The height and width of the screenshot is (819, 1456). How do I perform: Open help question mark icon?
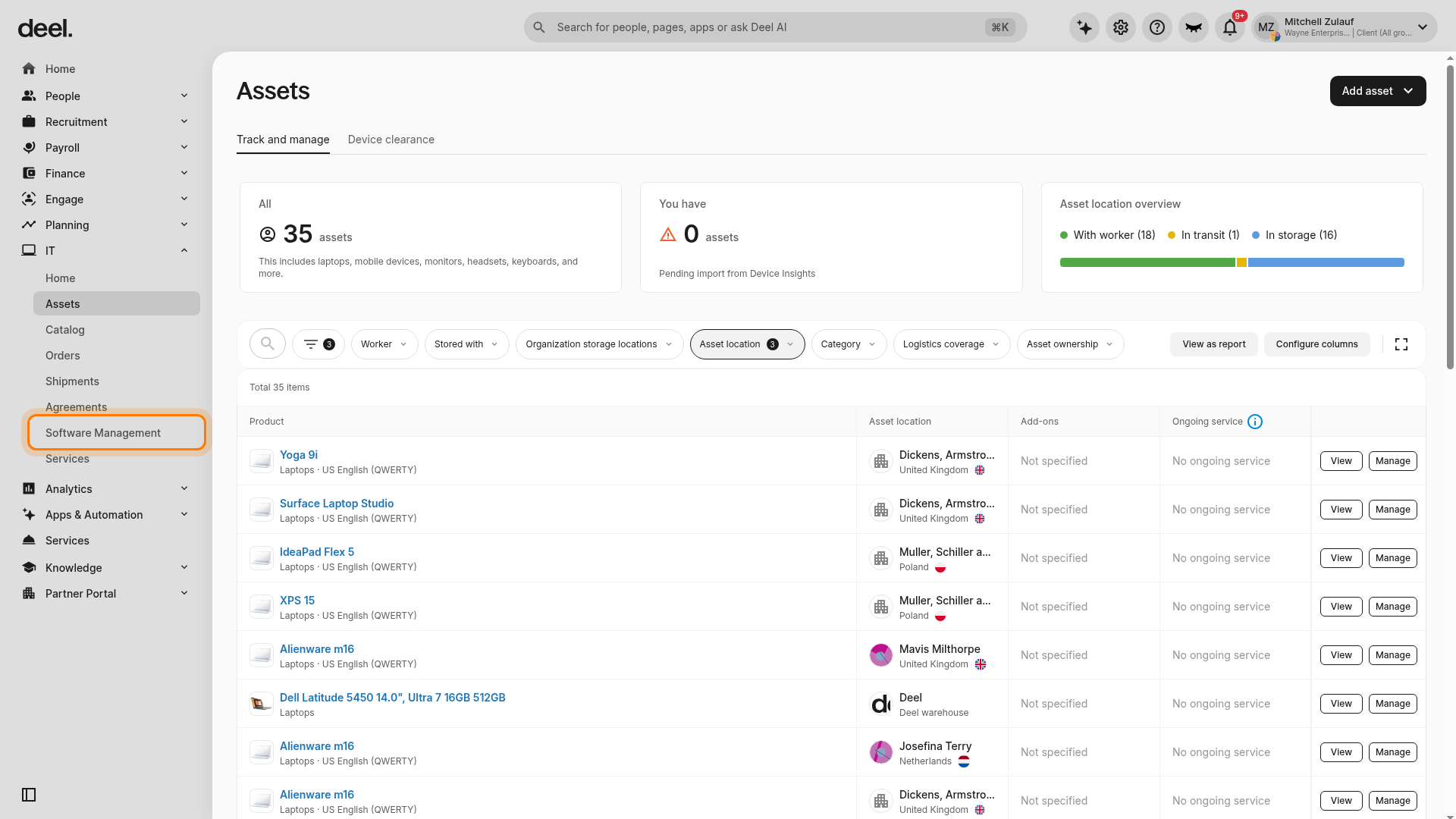(x=1157, y=27)
